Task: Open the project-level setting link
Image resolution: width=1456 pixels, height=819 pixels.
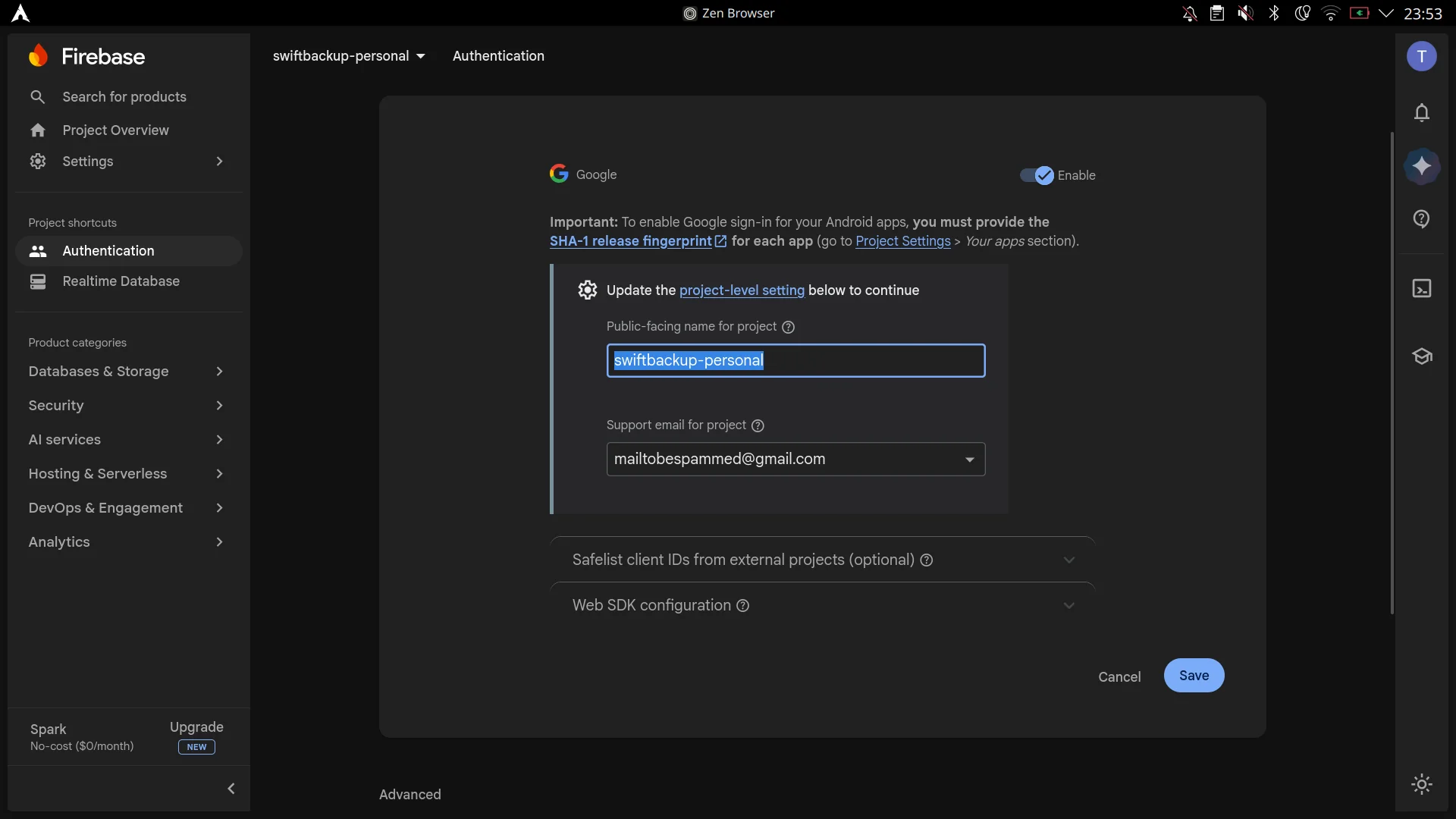Action: tap(742, 290)
